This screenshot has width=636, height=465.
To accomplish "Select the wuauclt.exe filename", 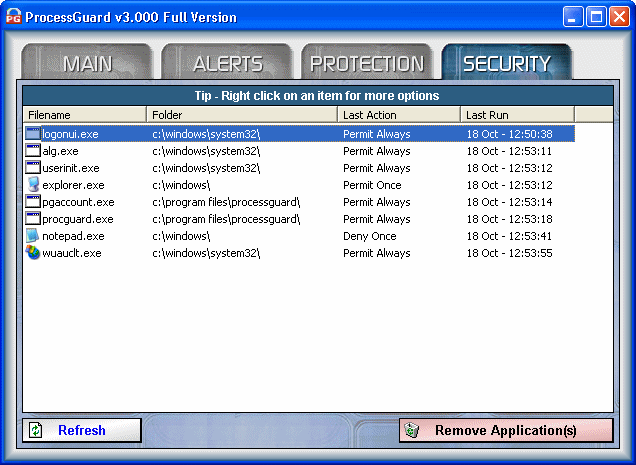I will tap(72, 253).
